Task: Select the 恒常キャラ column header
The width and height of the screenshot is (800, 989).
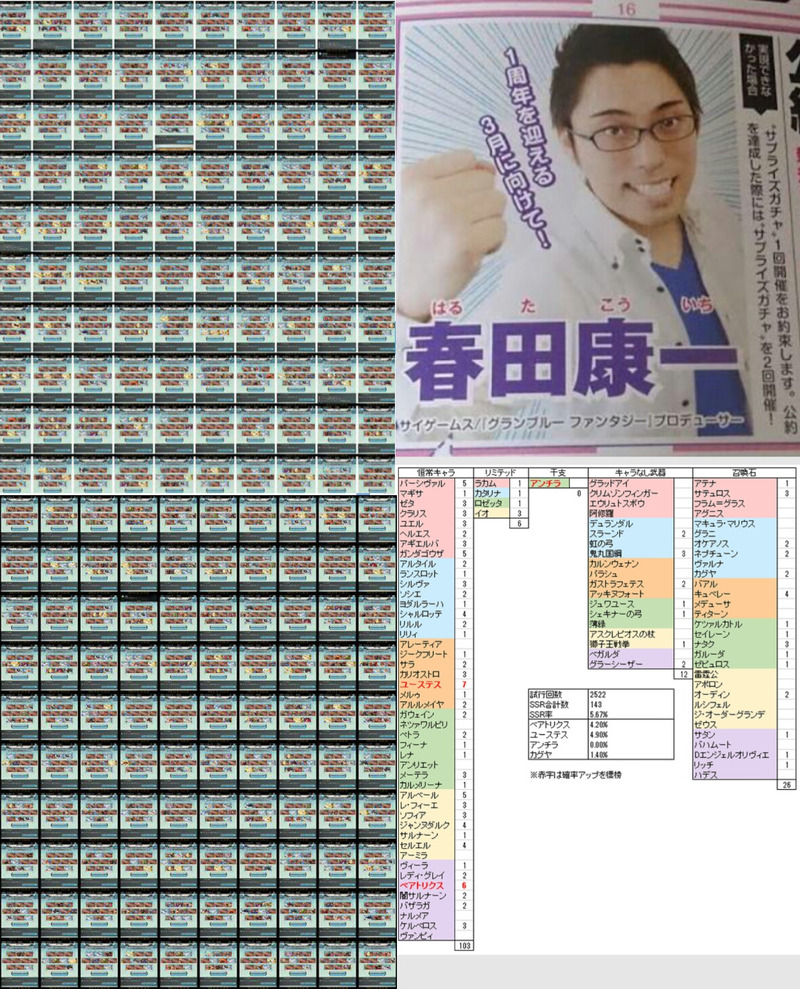Action: (x=436, y=472)
